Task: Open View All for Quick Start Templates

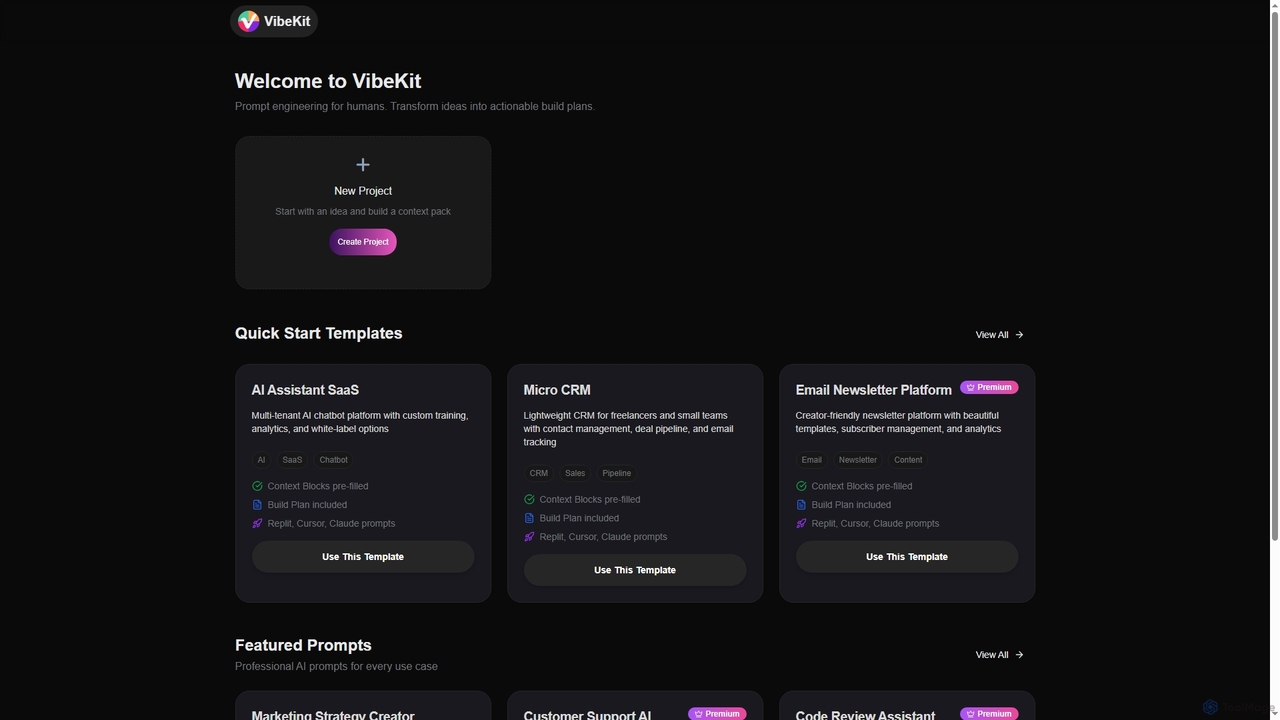Action: pyautogui.click(x=1000, y=335)
